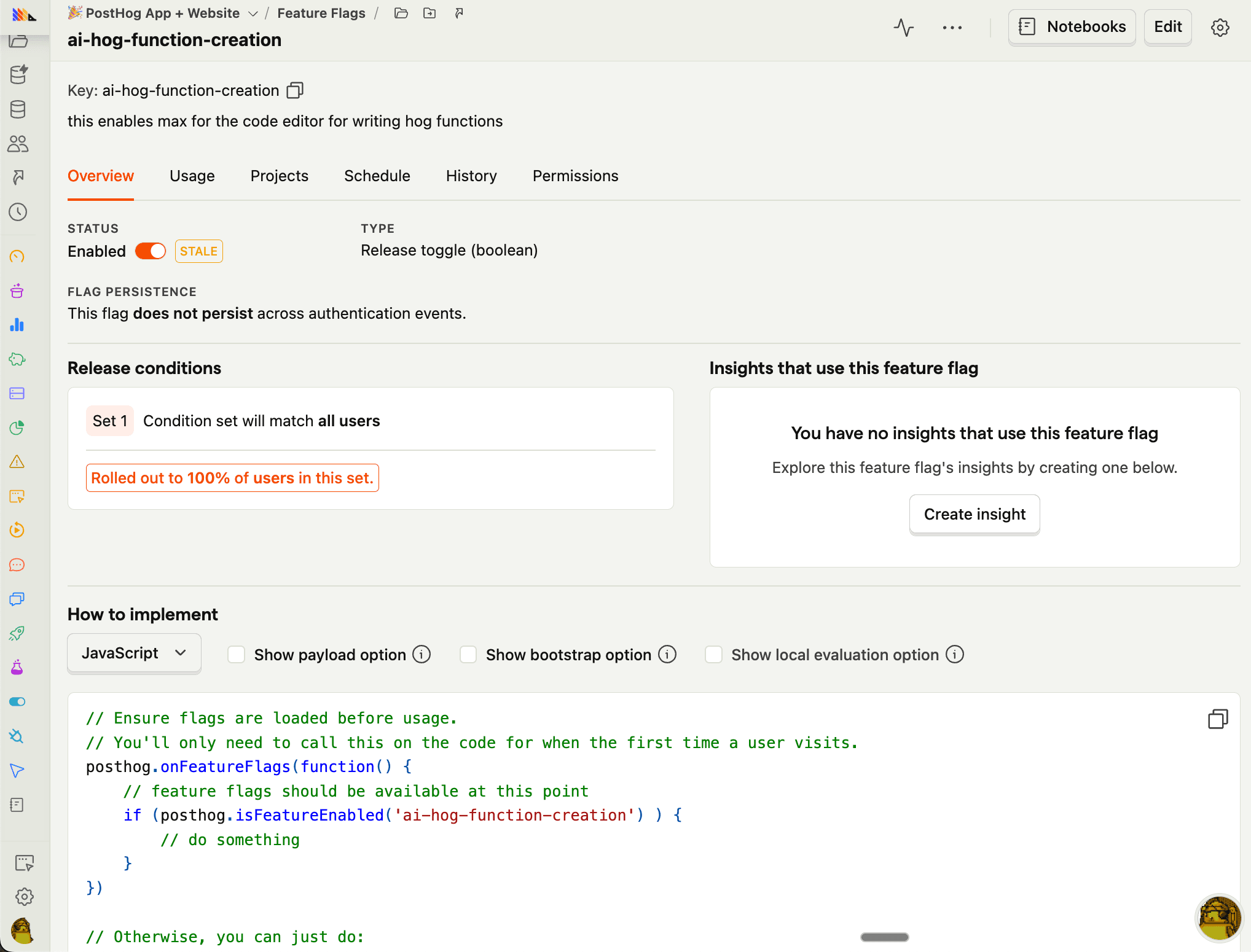Open the session replay circular play icon
1251x952 pixels.
point(17,530)
